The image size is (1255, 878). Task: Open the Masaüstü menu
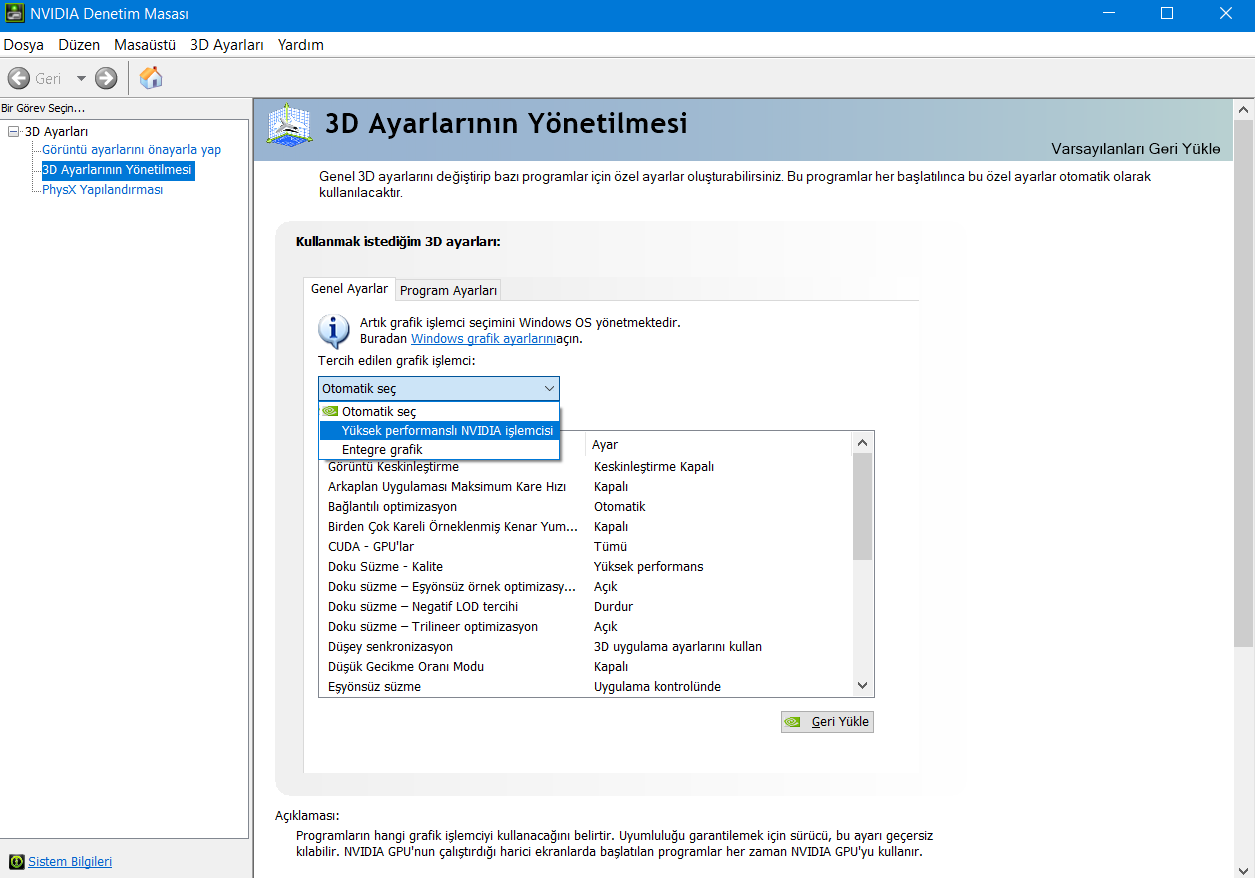(145, 45)
